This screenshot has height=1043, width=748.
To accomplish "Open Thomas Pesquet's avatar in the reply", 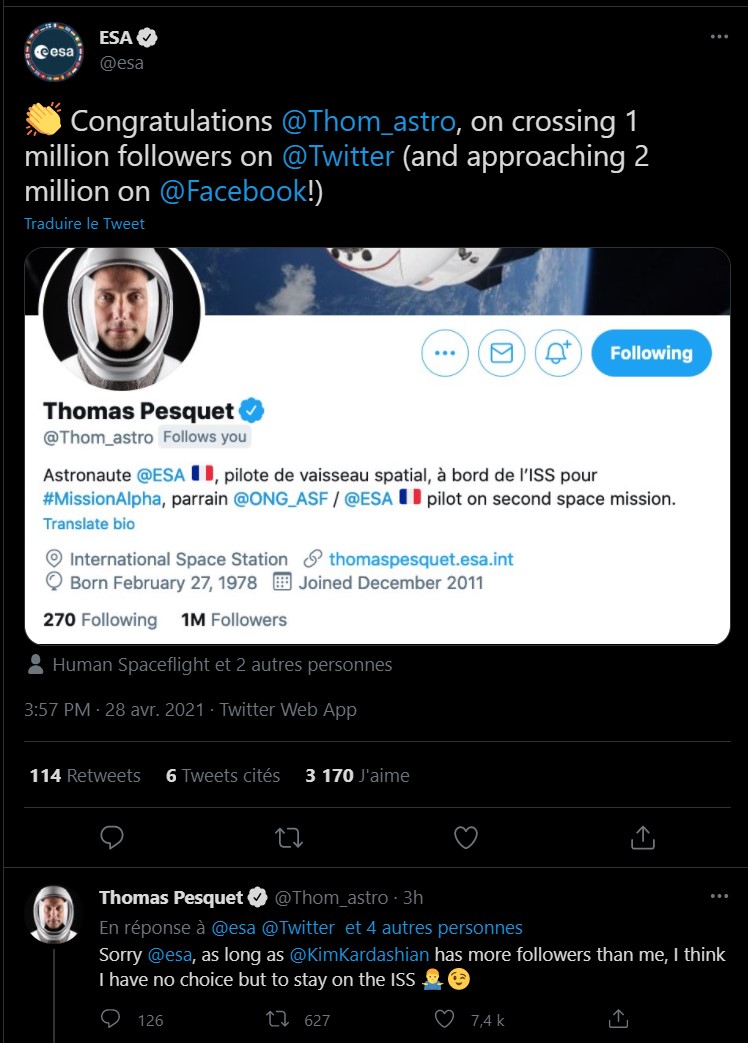I will point(54,913).
